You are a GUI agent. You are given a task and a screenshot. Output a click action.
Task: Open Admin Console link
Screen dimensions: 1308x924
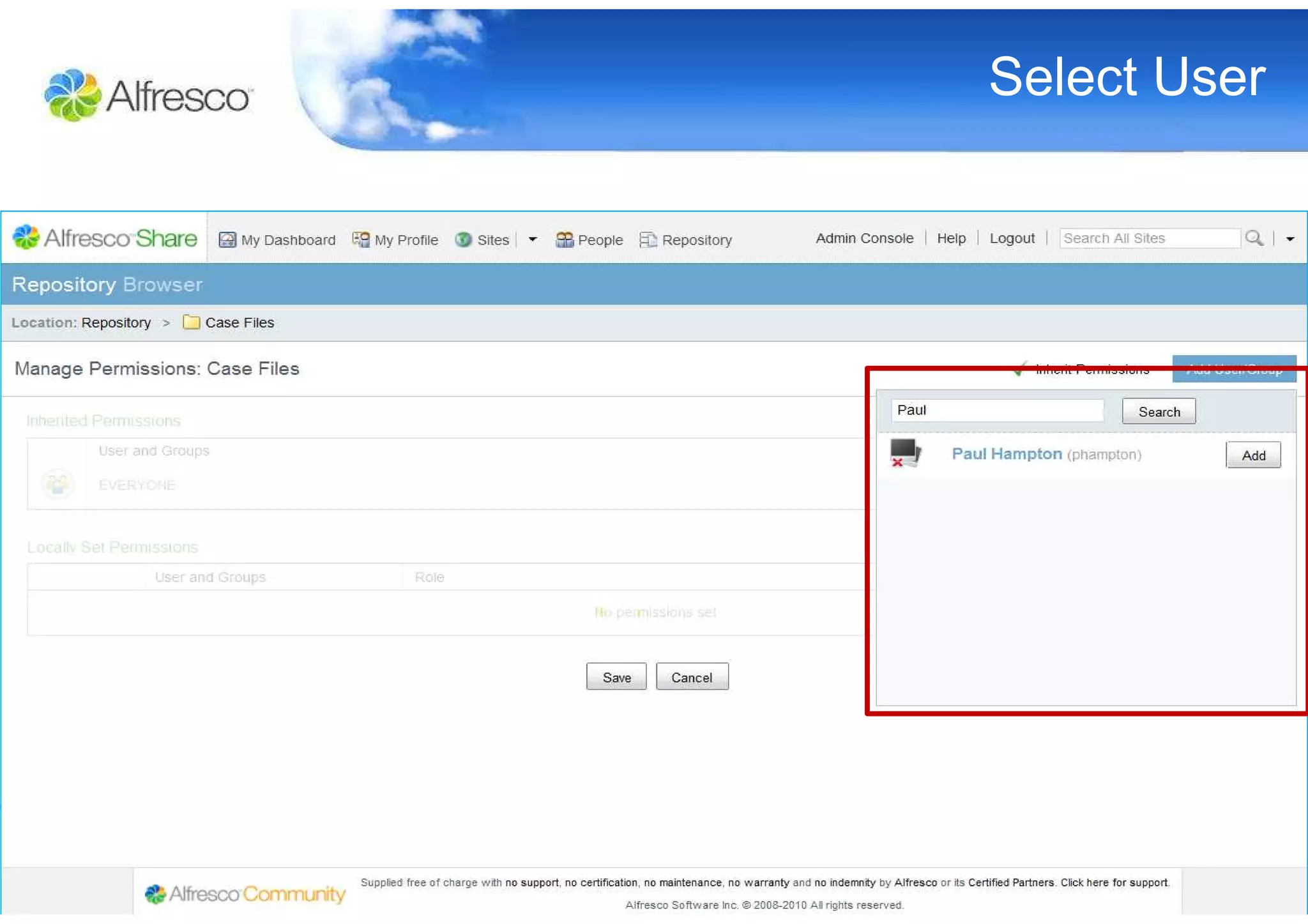(864, 238)
